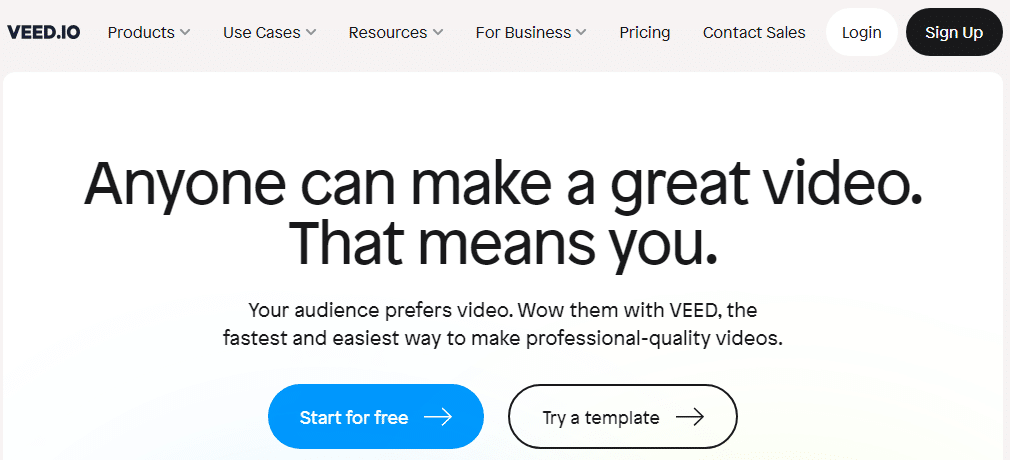Expand the Products chevron arrow
This screenshot has width=1010, height=460.
[185, 33]
